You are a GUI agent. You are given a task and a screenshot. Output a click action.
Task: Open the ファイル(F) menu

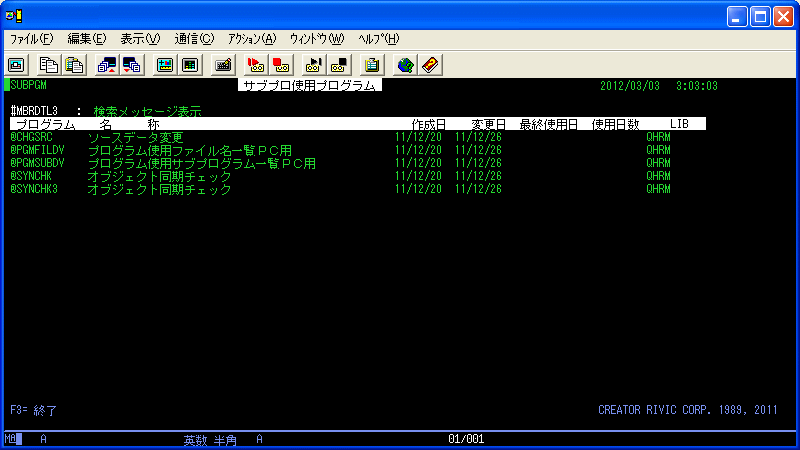(32, 39)
